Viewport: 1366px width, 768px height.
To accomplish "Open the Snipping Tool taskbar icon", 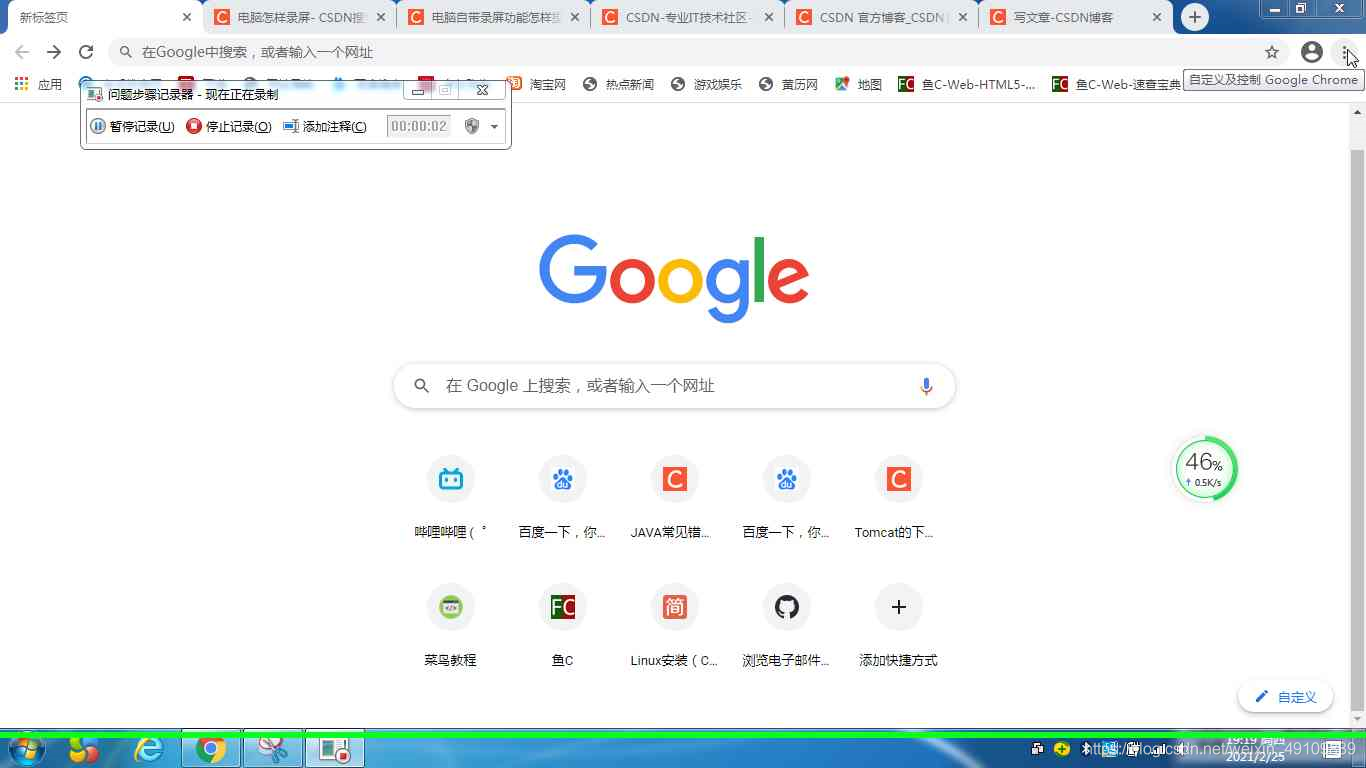I will point(273,749).
